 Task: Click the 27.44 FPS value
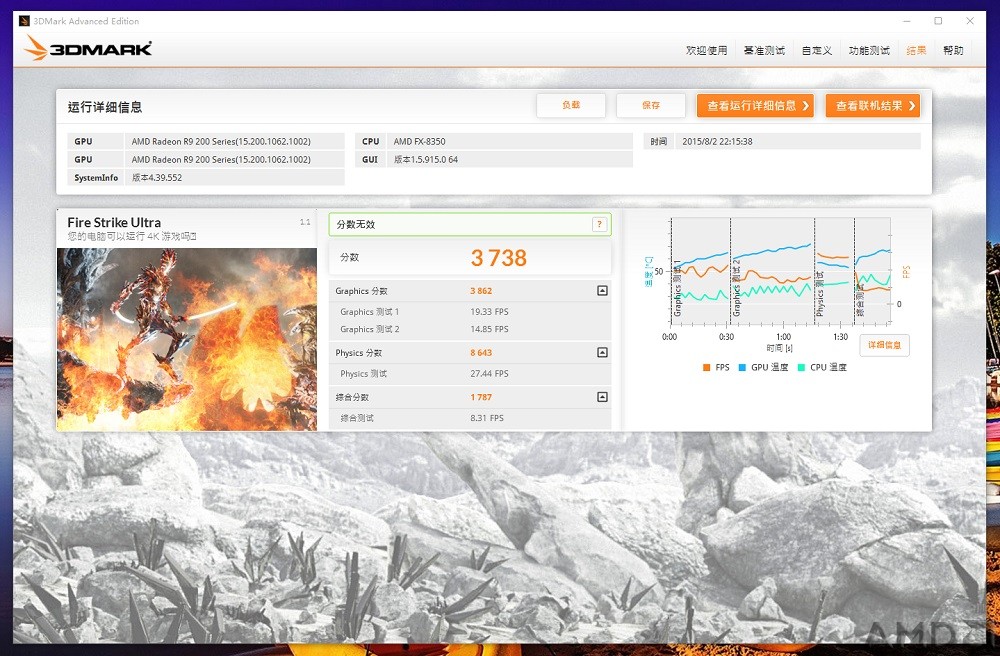click(489, 374)
